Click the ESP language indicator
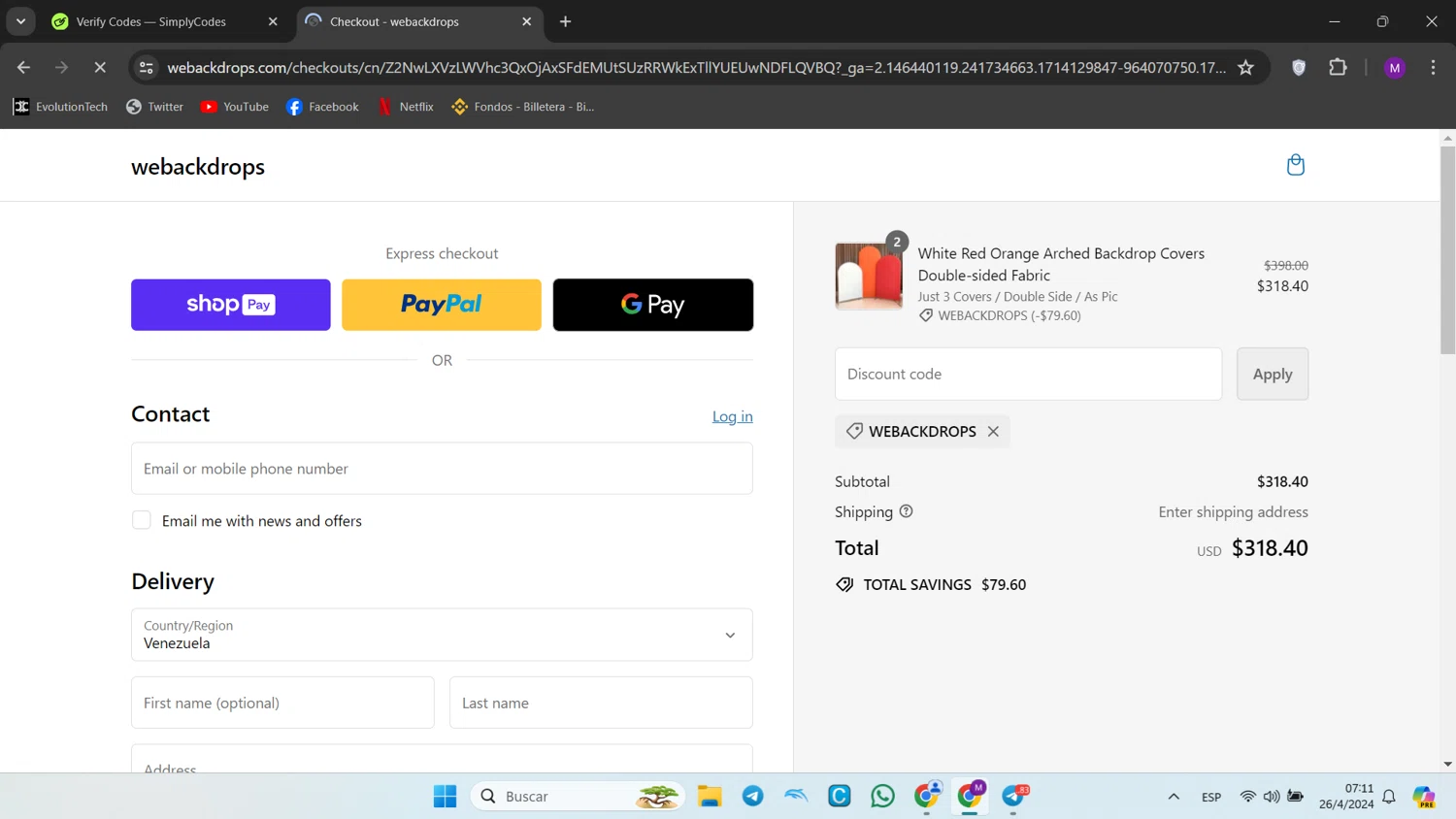 pyautogui.click(x=1211, y=797)
